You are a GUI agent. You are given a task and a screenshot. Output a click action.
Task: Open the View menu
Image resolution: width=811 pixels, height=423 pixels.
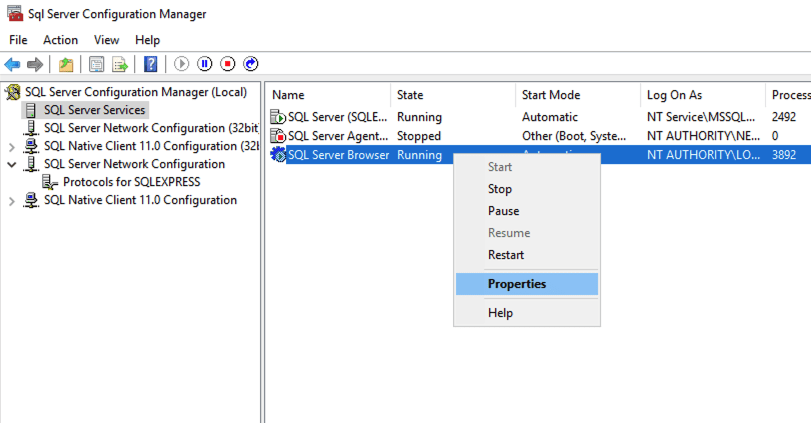[106, 40]
